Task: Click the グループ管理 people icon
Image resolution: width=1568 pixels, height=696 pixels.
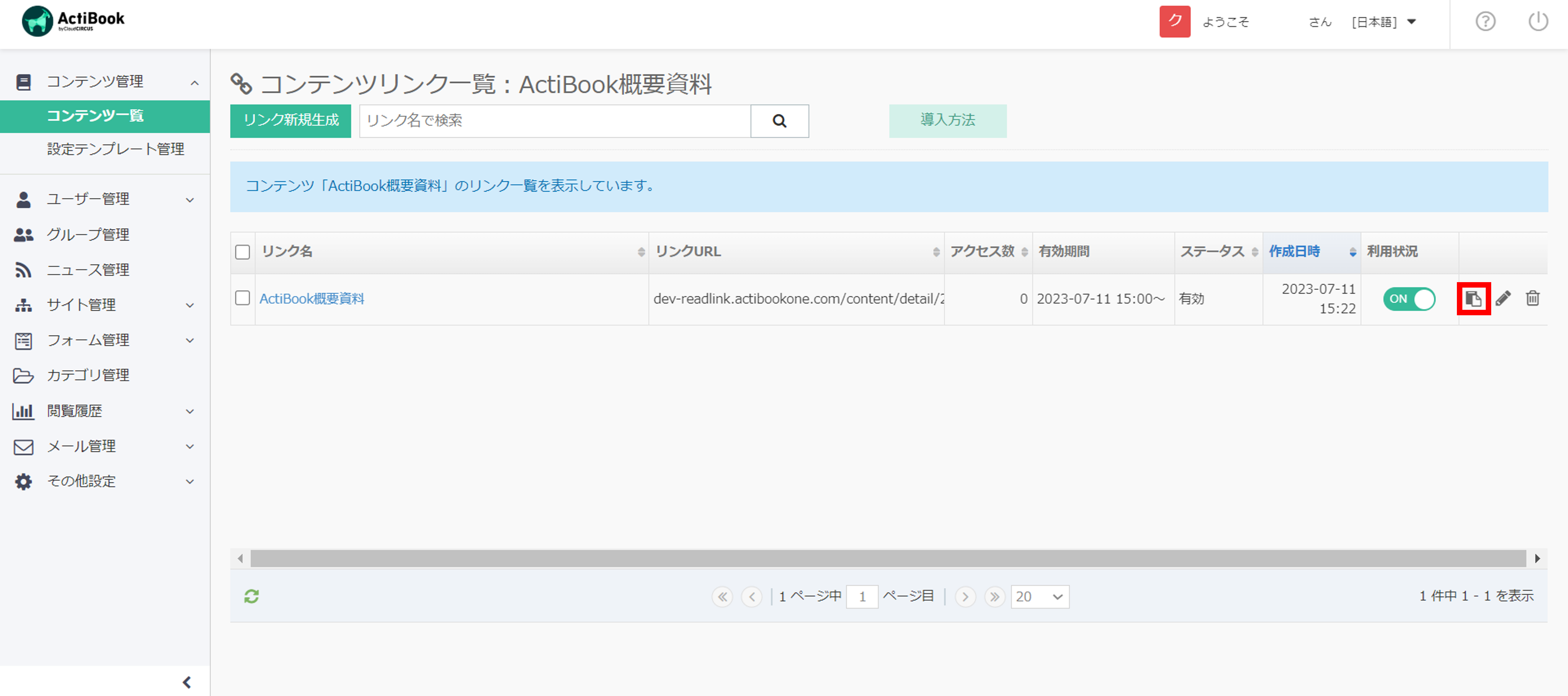Action: pos(24,235)
